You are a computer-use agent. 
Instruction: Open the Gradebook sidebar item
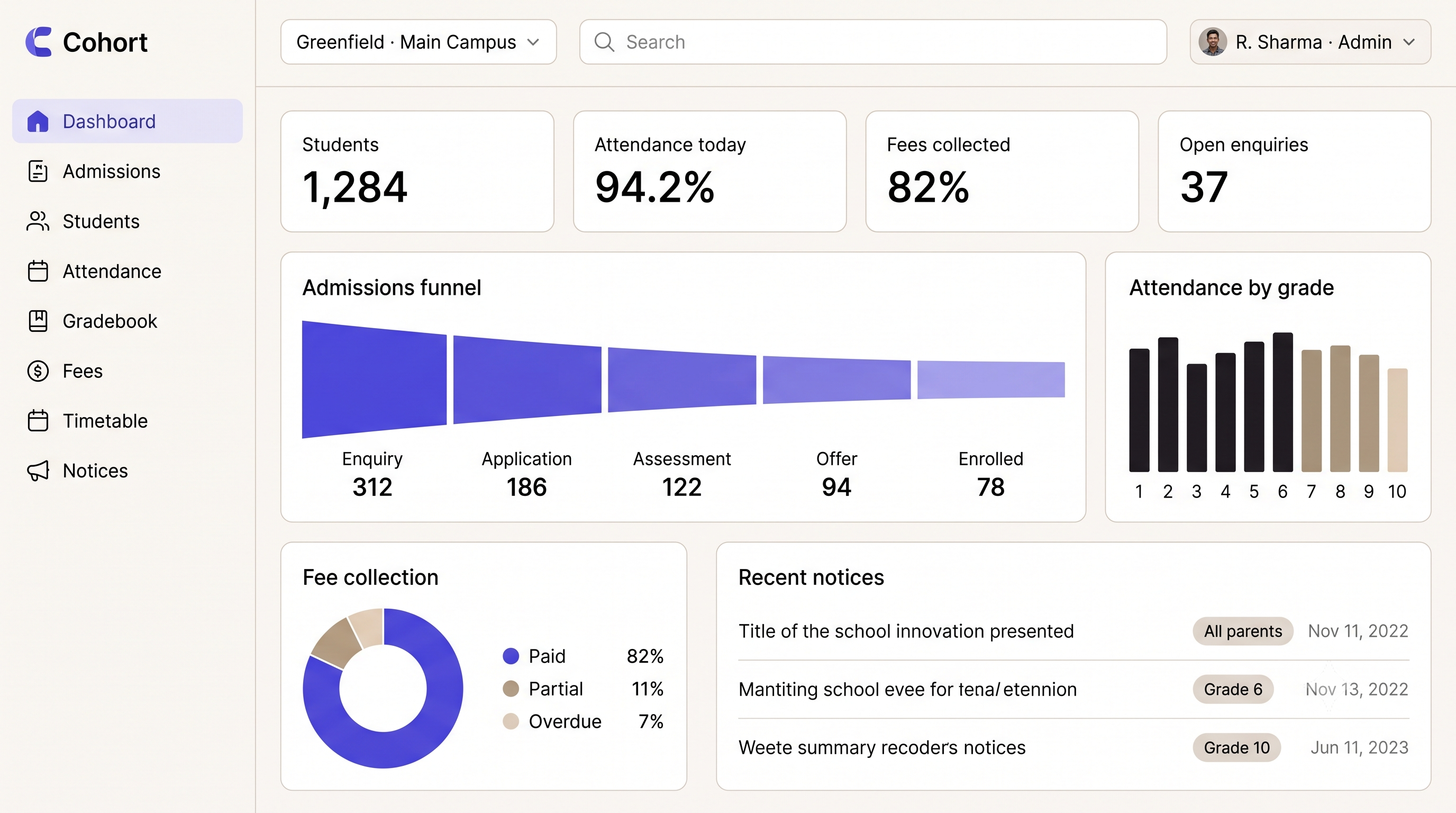pos(127,321)
